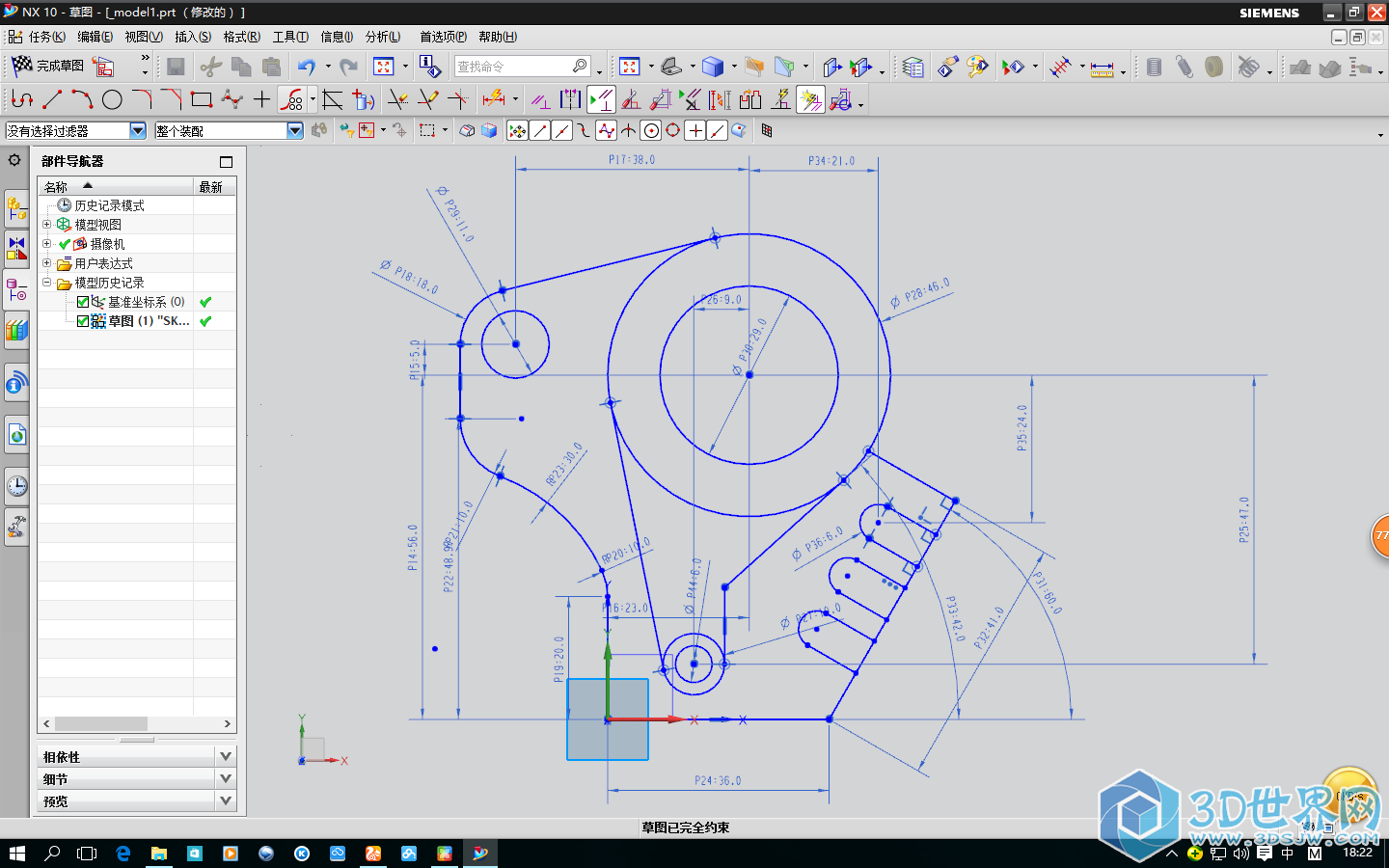Toggle checkbox for 基准坐标系 (0)

pos(83,302)
